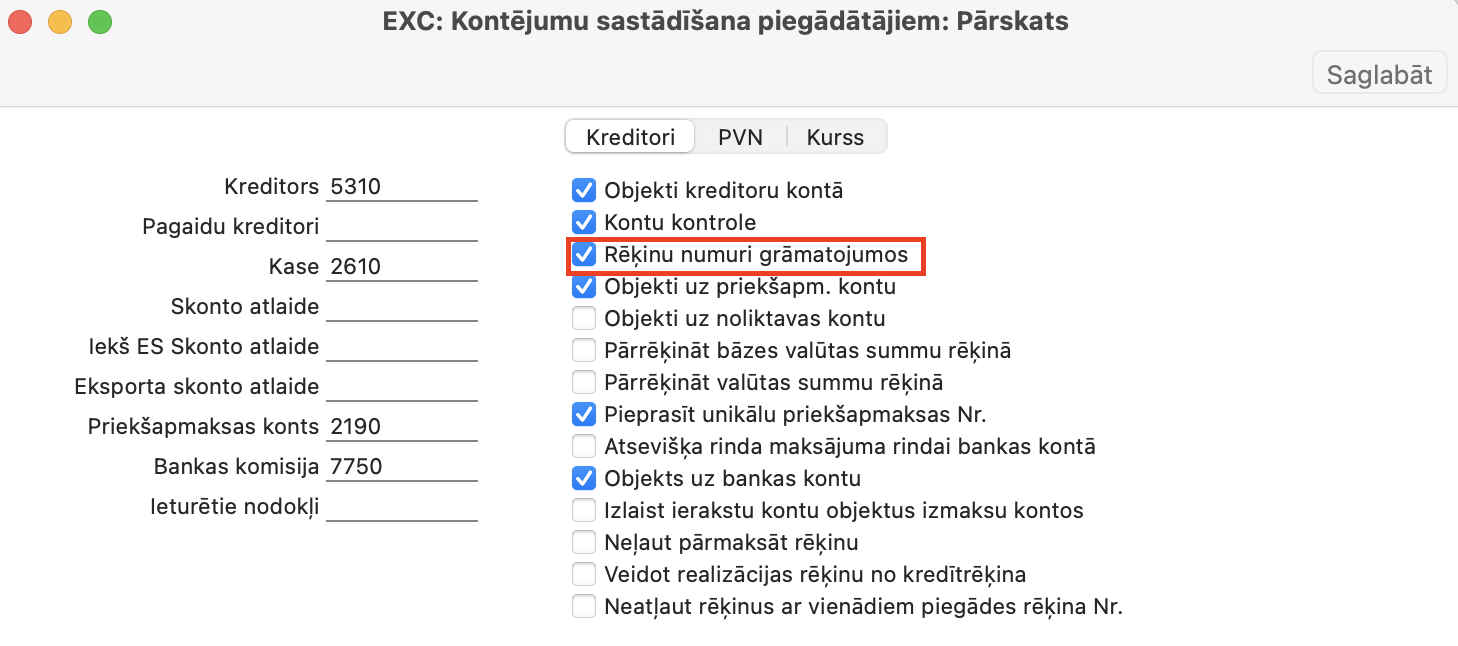Focus the Pagaidu kreditori input field
This screenshot has height=646, width=1458.
(402, 227)
